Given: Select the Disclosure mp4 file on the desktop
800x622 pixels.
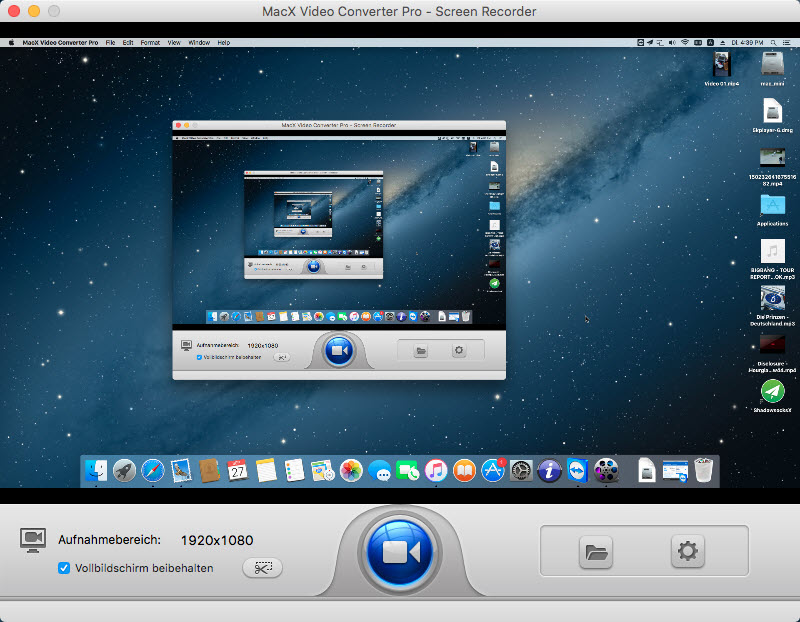Looking at the screenshot, I should 772,353.
